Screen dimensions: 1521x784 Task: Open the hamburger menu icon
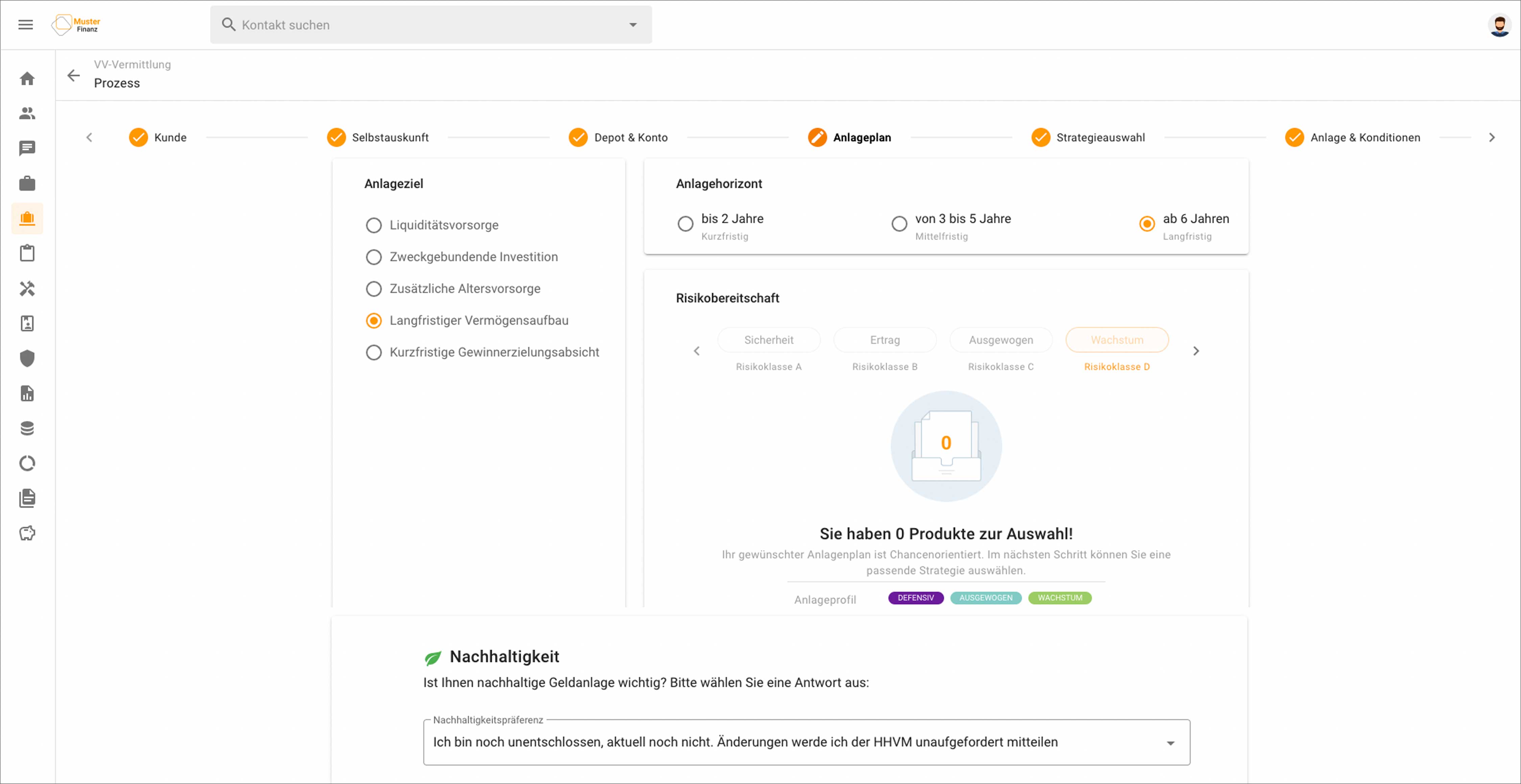tap(25, 25)
